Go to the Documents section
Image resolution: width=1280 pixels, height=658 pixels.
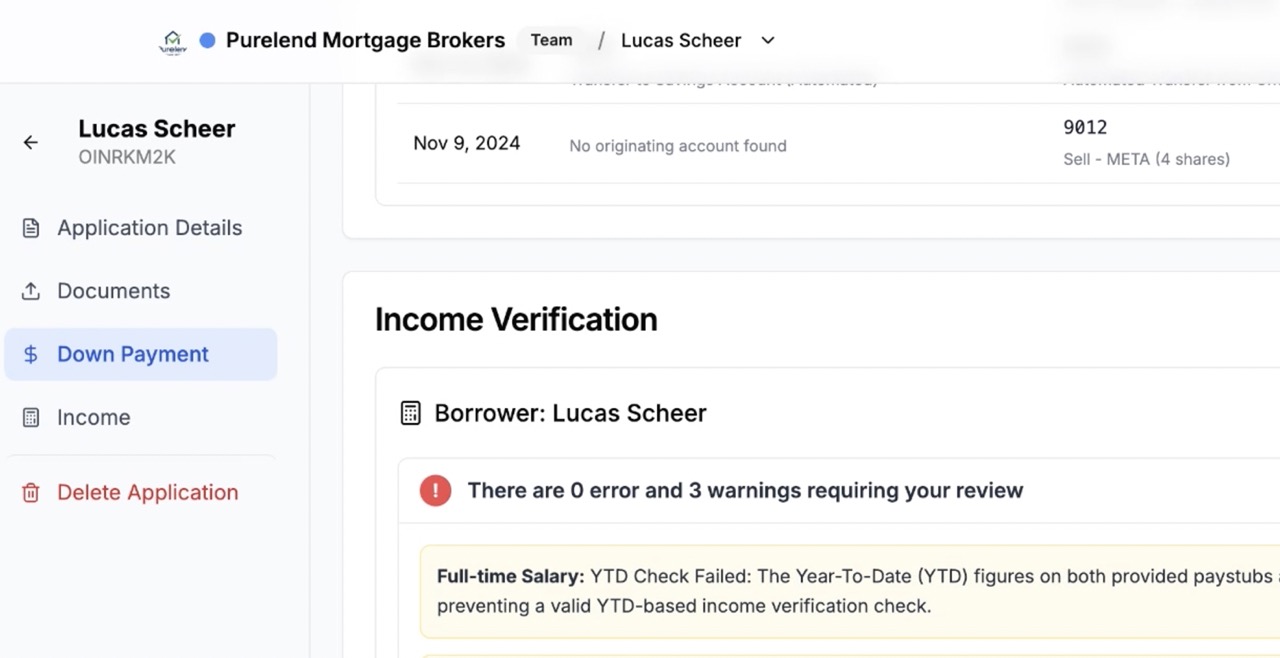click(113, 291)
